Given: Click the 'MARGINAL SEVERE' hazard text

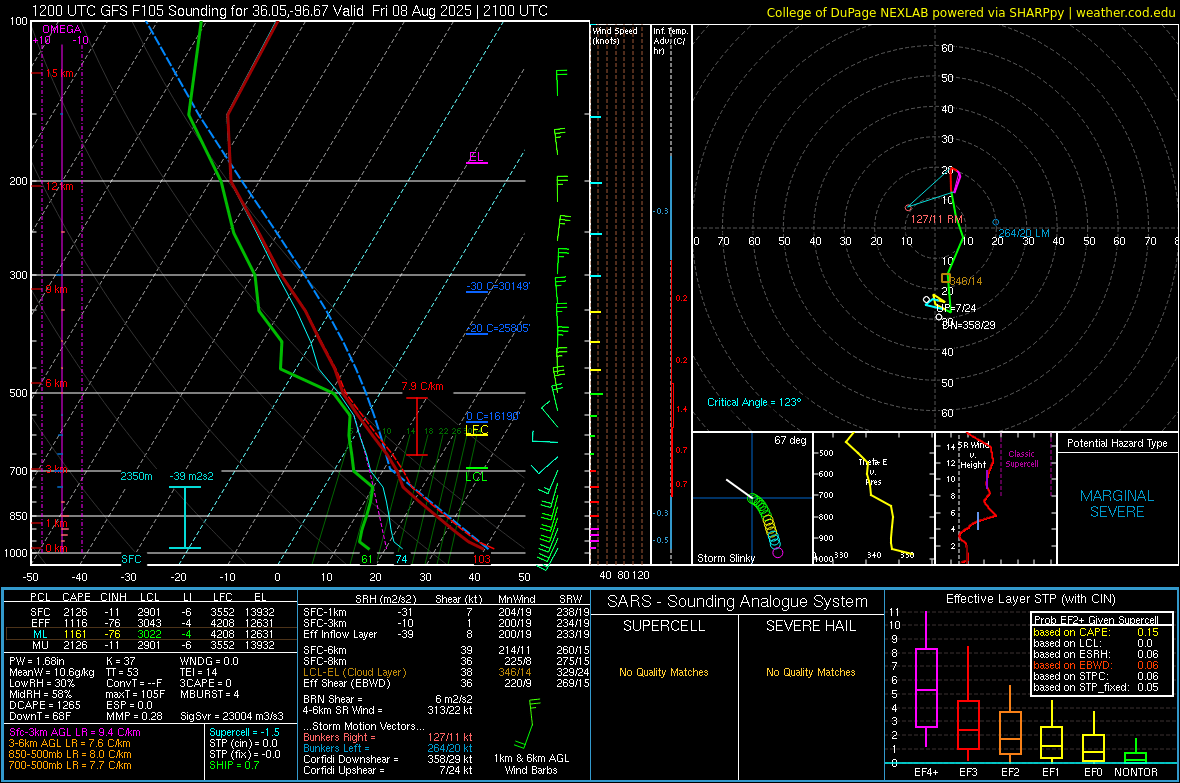Looking at the screenshot, I should pyautogui.click(x=1117, y=504).
